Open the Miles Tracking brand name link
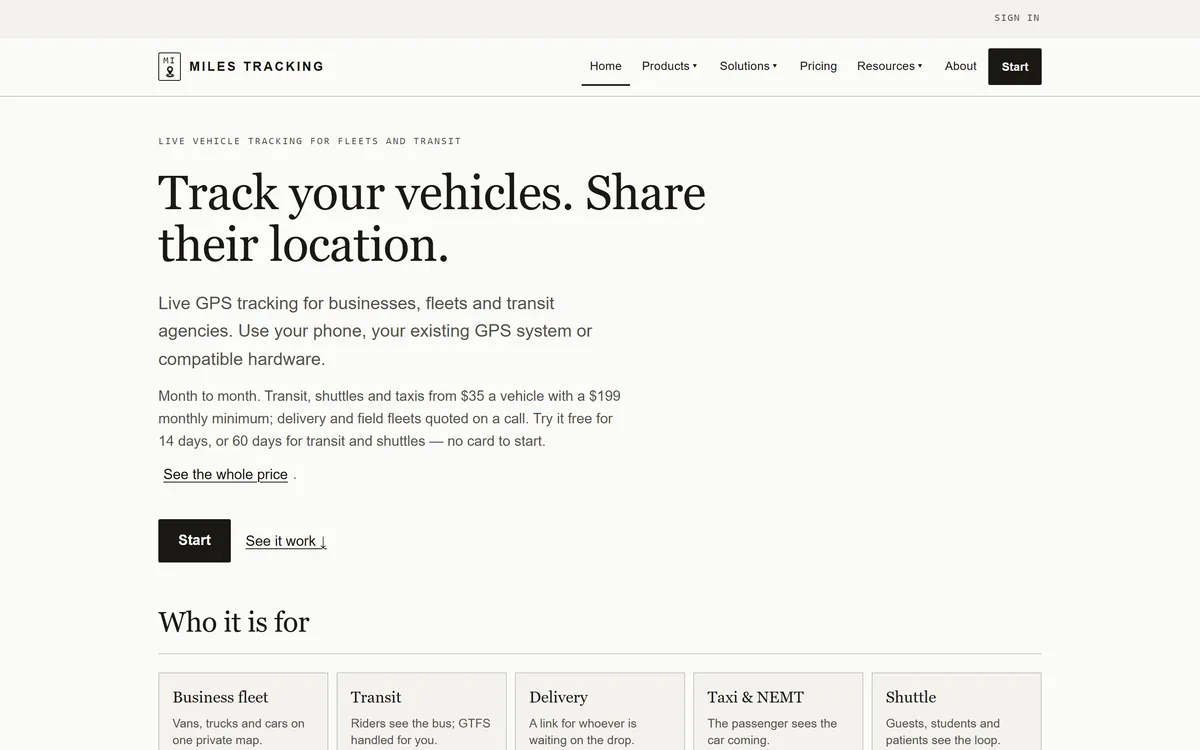1200x750 pixels. pyautogui.click(x=256, y=66)
